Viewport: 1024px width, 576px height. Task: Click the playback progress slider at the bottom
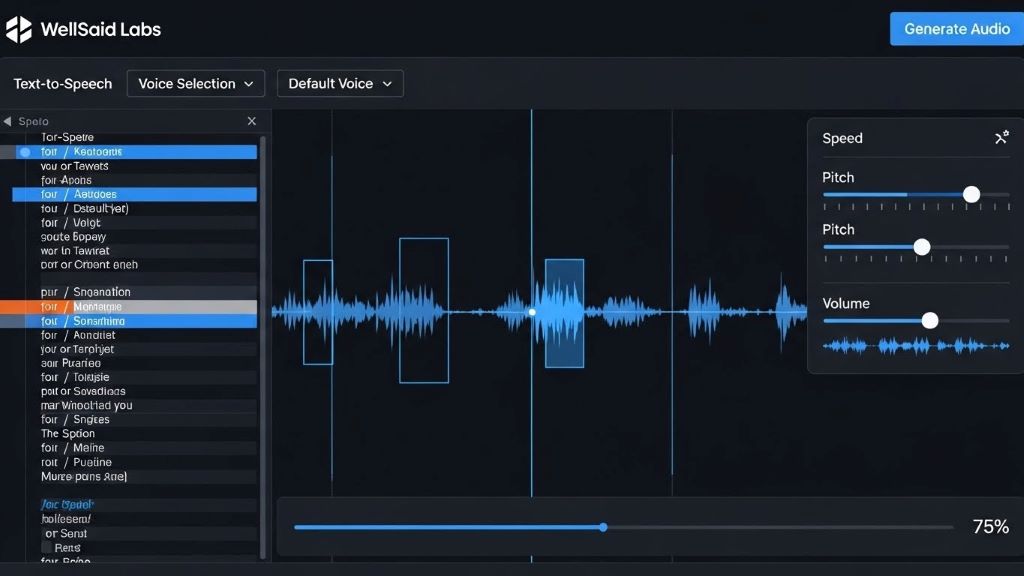[x=603, y=526]
